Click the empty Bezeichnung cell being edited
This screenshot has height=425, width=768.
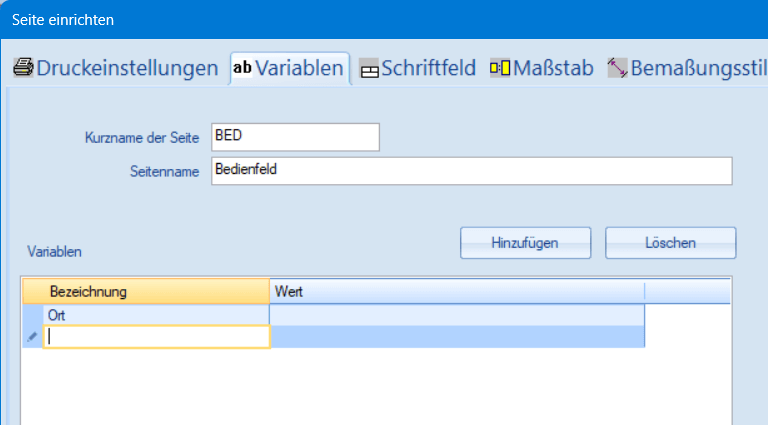(x=157, y=338)
